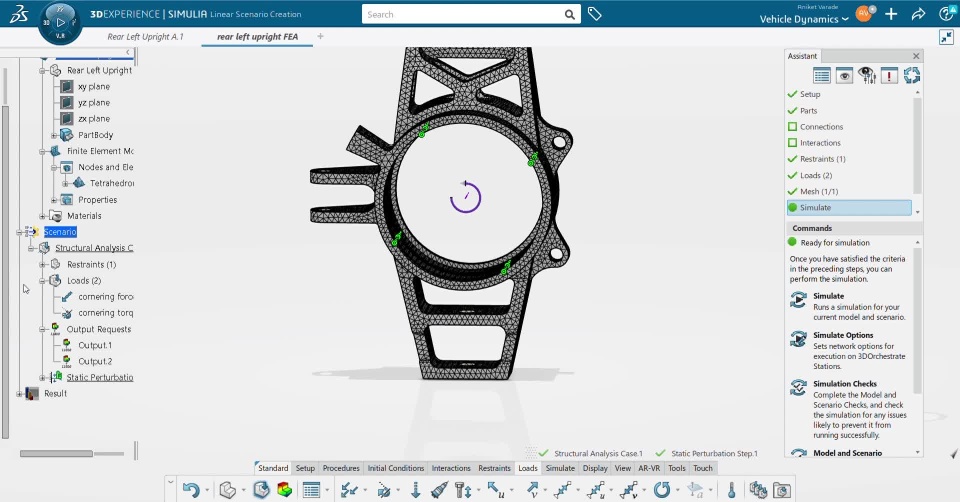Click the Setup checkmark step
Viewport: 960px width, 502px height.
pyautogui.click(x=803, y=94)
